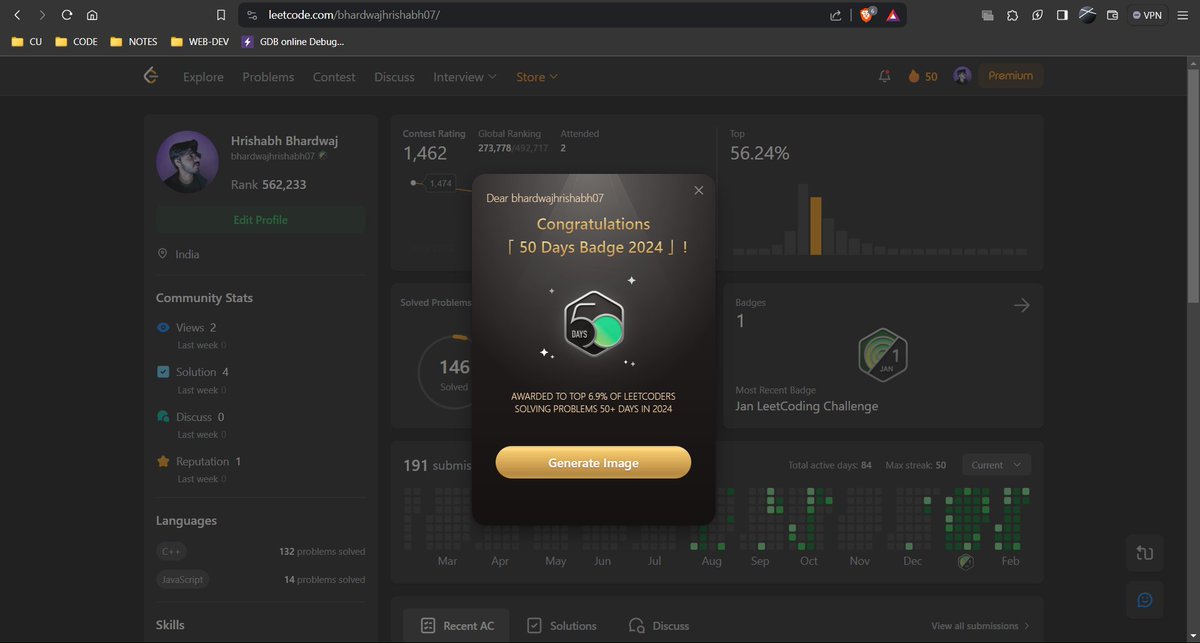Open the browser profile avatar in toolbar
Viewport: 1200px width, 643px height.
click(1087, 15)
